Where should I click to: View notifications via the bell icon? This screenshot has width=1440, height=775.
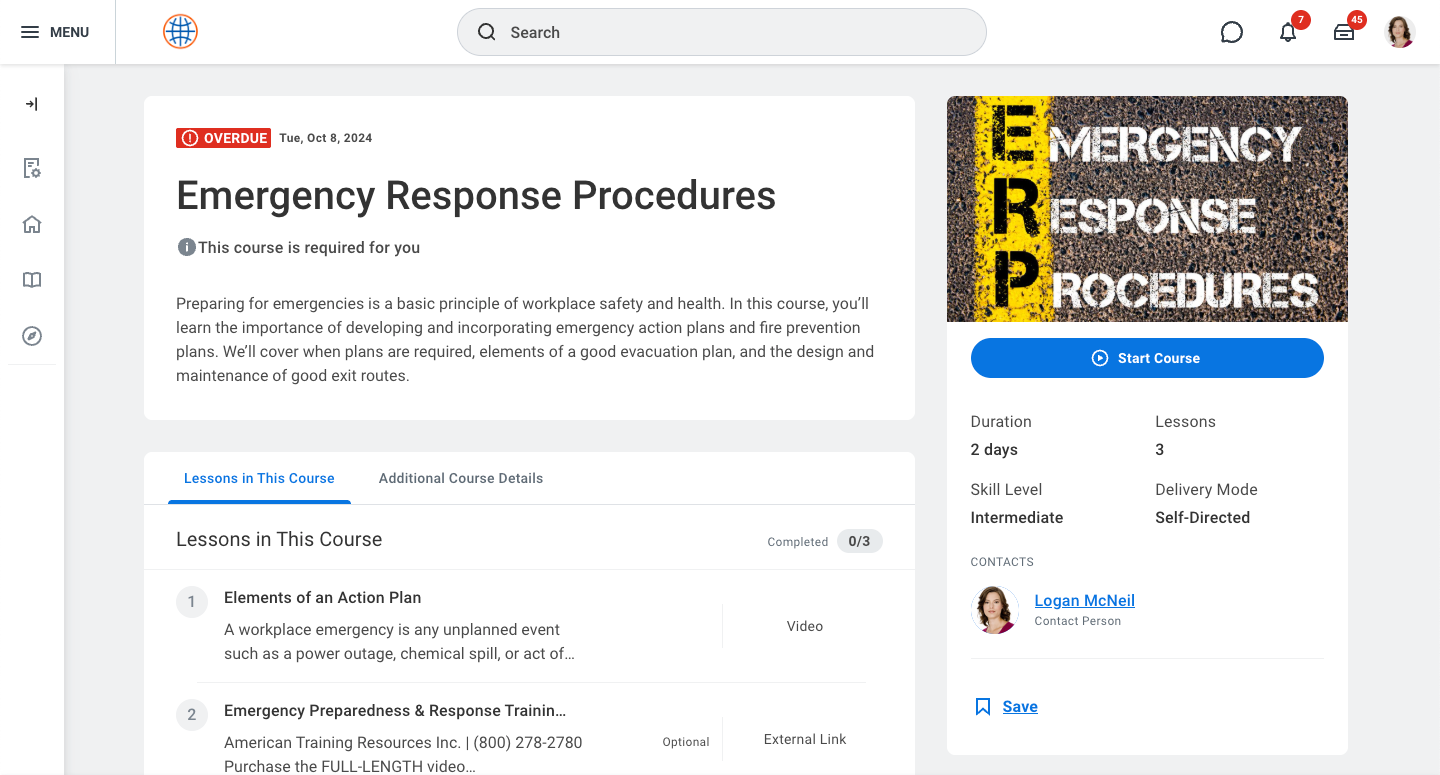pos(1288,32)
